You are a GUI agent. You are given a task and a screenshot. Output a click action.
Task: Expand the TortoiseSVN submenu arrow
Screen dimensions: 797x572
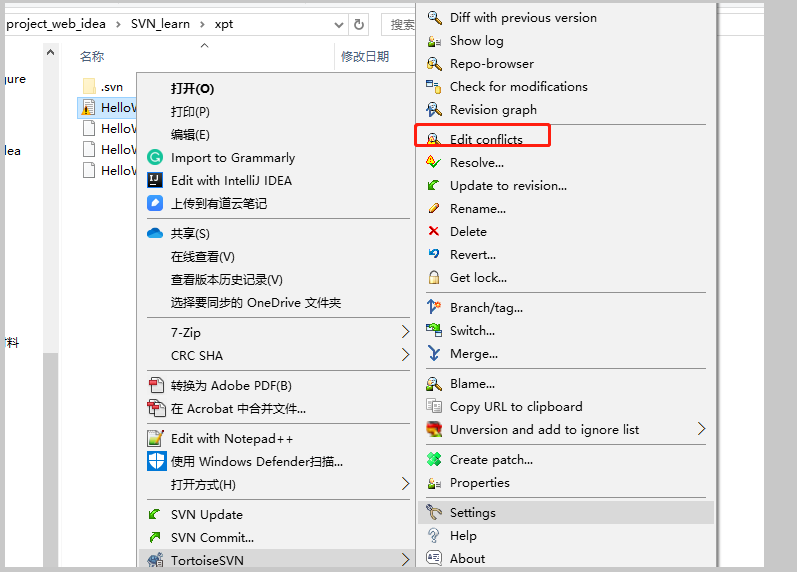(405, 560)
